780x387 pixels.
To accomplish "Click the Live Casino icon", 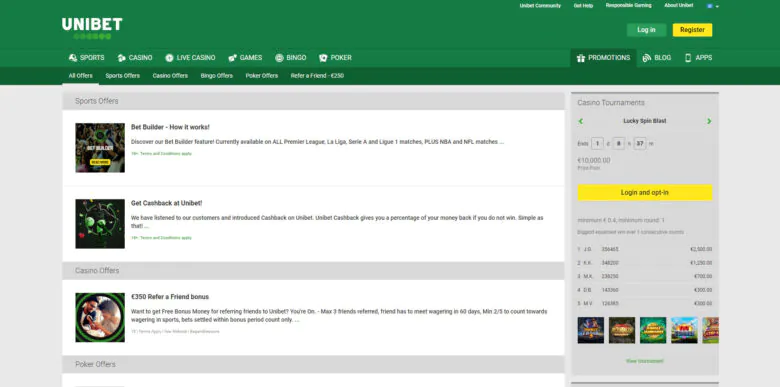I will (169, 58).
